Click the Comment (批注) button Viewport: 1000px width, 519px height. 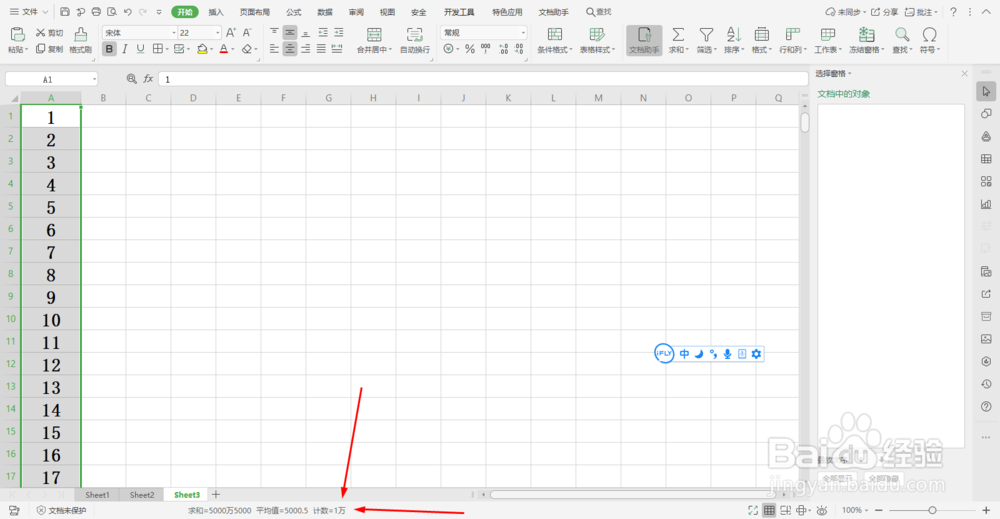pos(921,12)
